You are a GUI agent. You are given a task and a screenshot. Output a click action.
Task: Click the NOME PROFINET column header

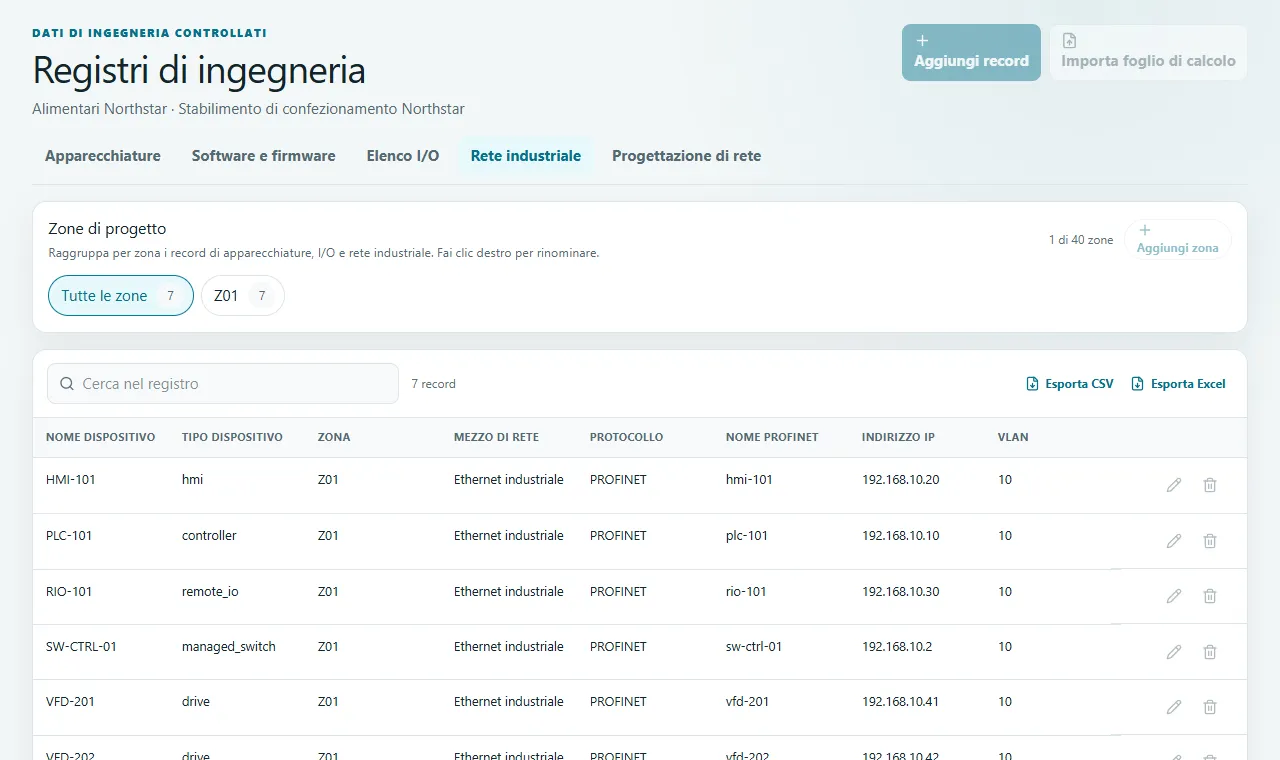coord(772,437)
